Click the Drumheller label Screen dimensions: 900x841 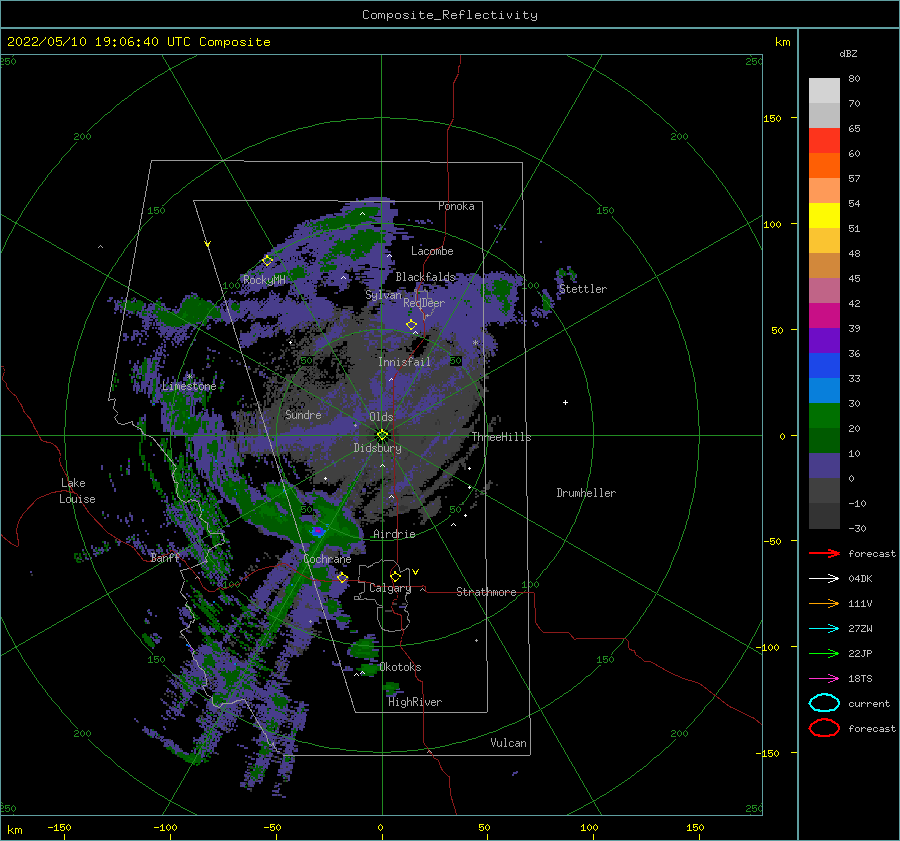point(586,493)
